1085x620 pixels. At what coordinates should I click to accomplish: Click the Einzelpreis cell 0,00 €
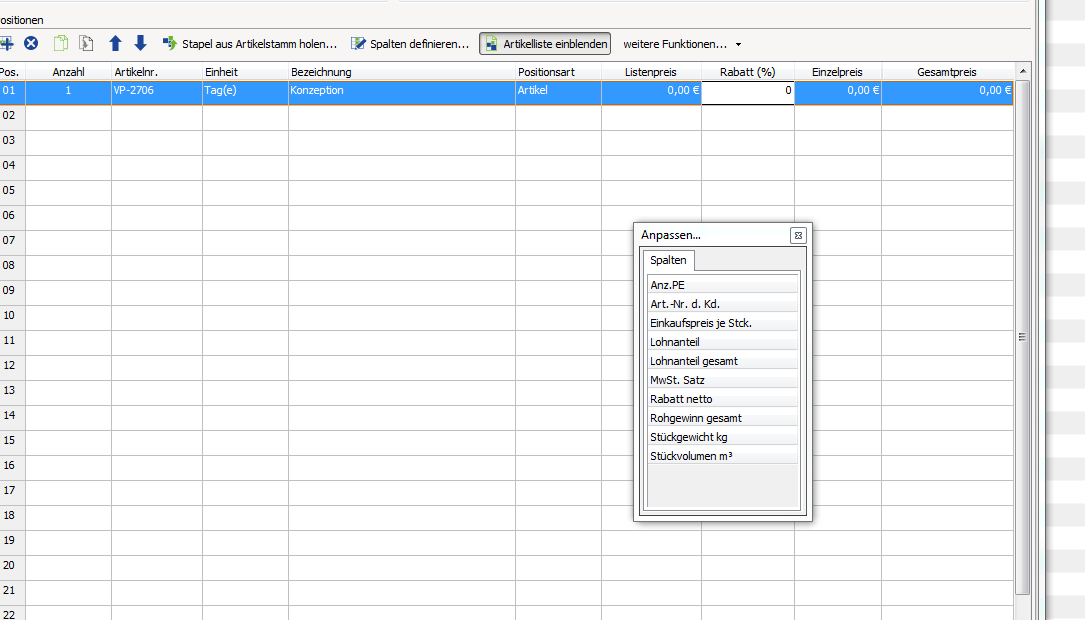click(838, 91)
